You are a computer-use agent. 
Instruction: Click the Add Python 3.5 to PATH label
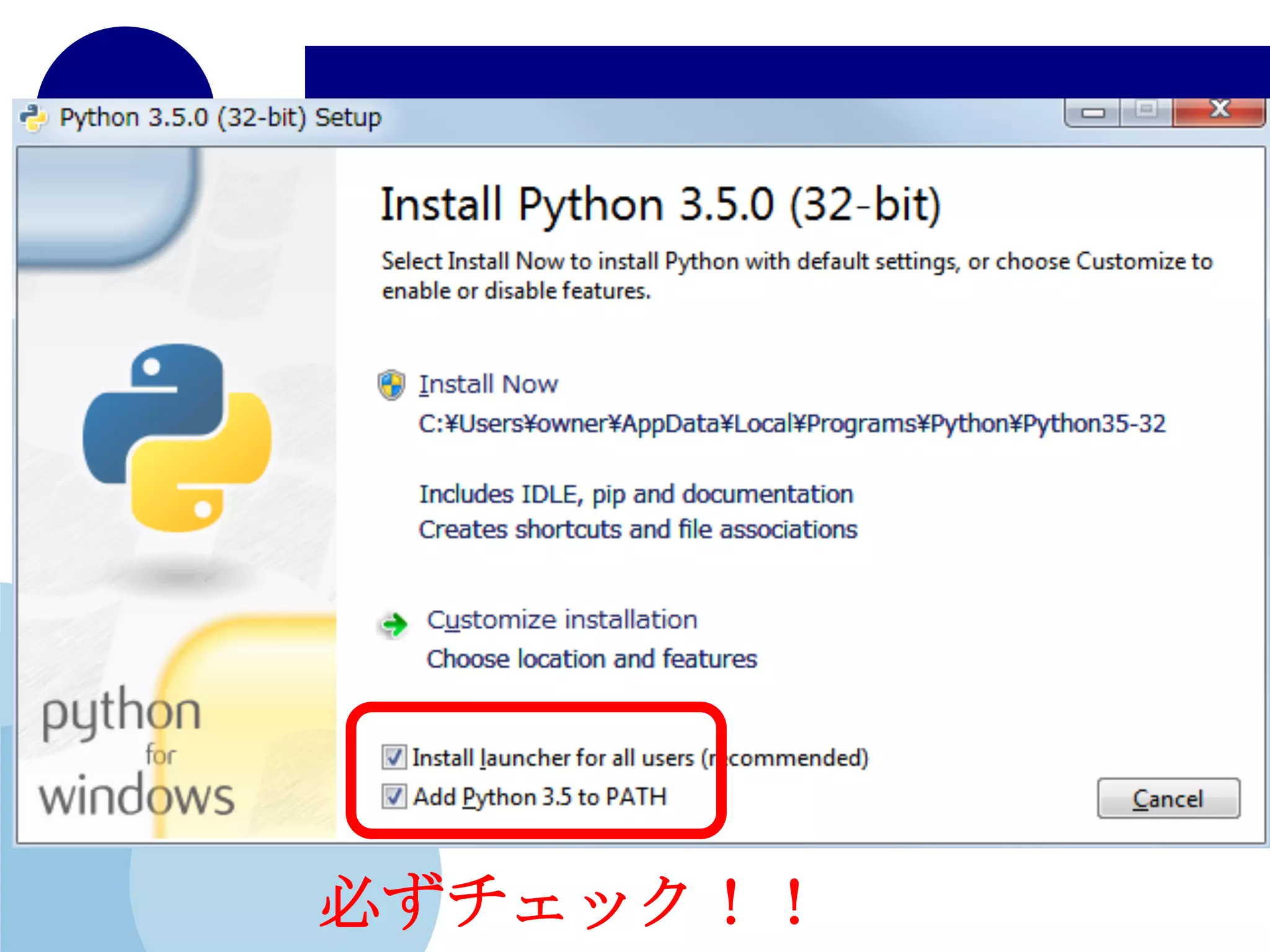click(x=540, y=797)
